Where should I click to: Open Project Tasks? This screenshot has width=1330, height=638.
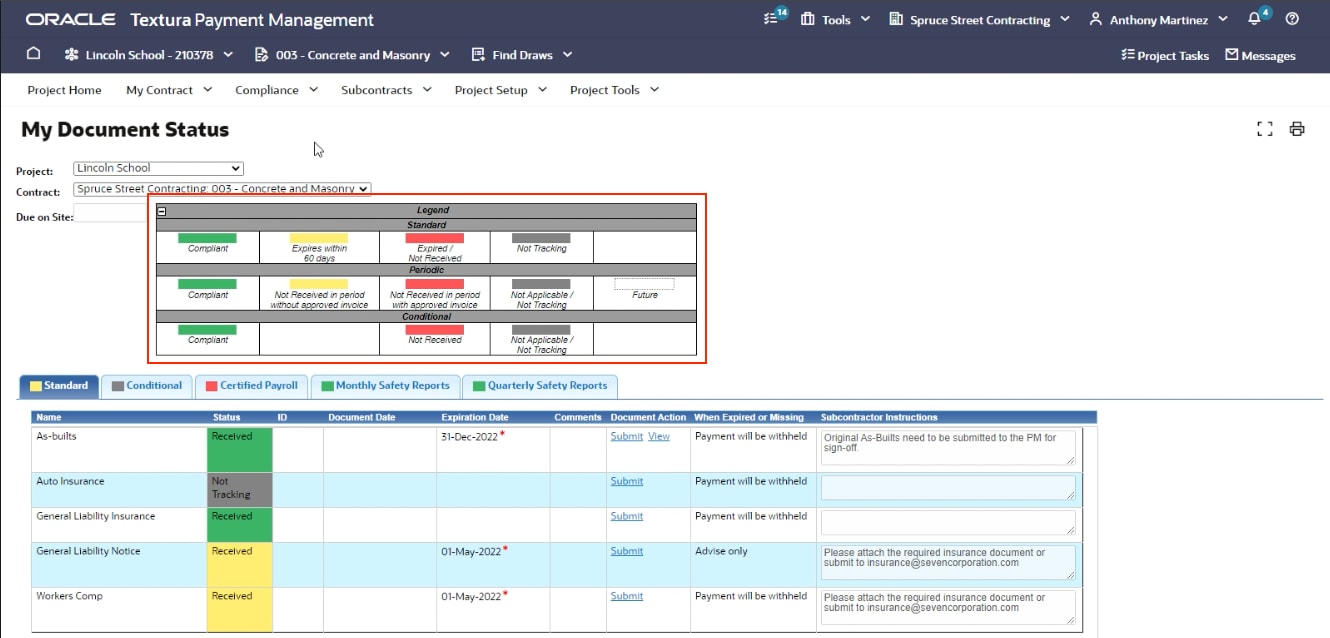1165,56
